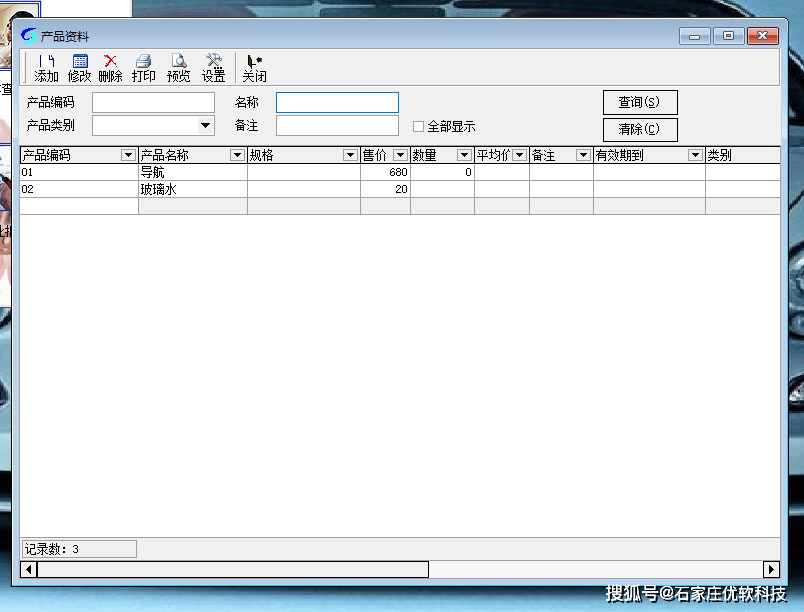Open 预览 (Preview) from the toolbar
804x612 pixels.
(x=179, y=68)
